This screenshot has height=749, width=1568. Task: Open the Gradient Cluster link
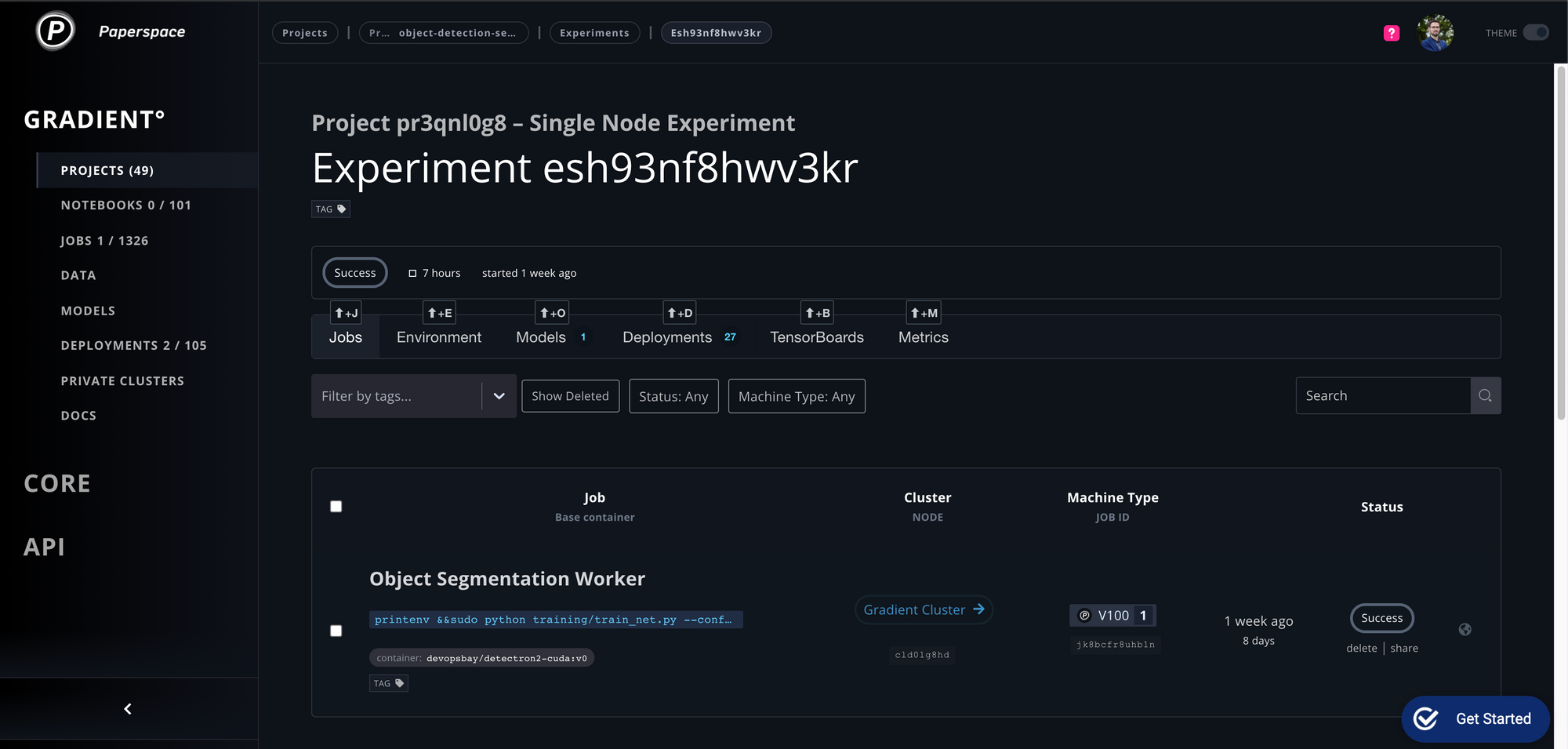tap(924, 610)
